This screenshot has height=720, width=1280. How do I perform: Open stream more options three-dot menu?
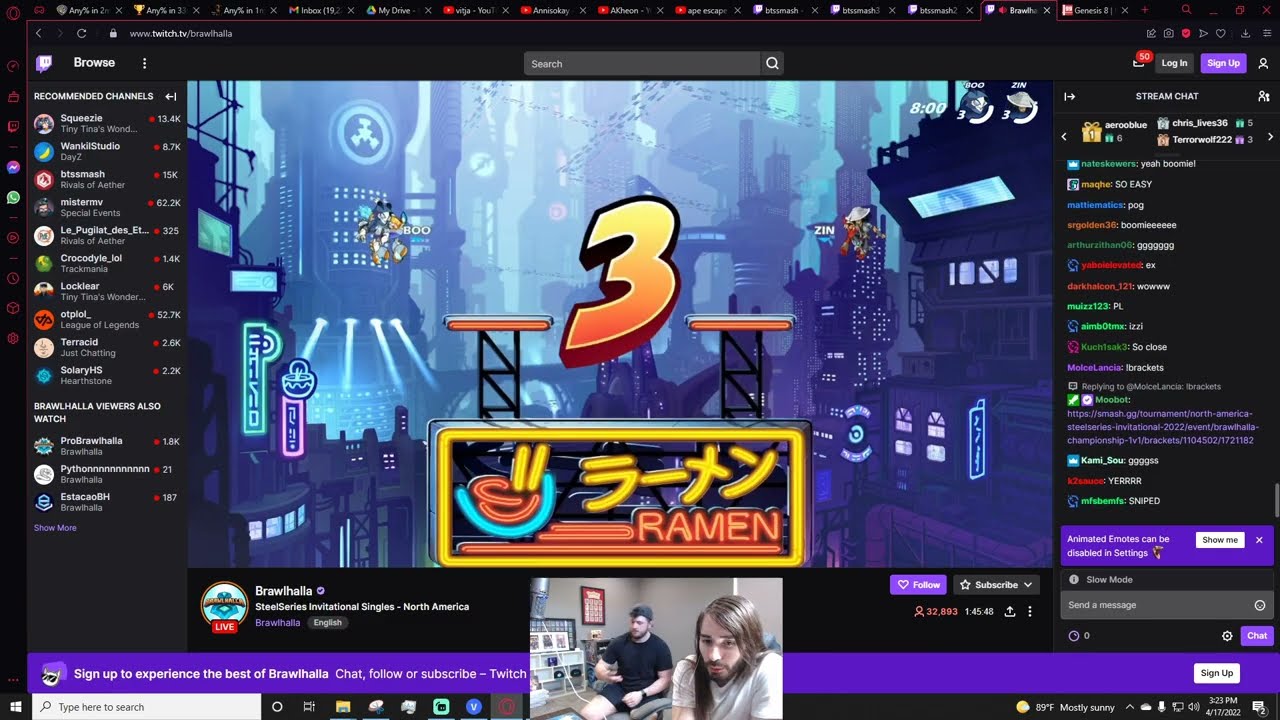point(1030,612)
